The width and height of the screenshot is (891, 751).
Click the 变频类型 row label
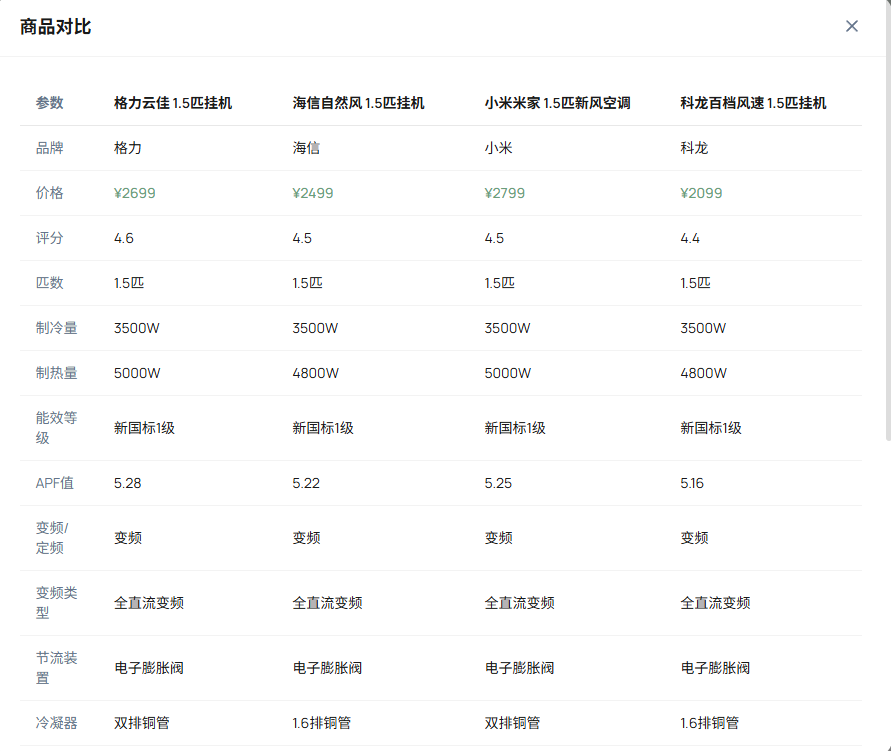[56, 603]
